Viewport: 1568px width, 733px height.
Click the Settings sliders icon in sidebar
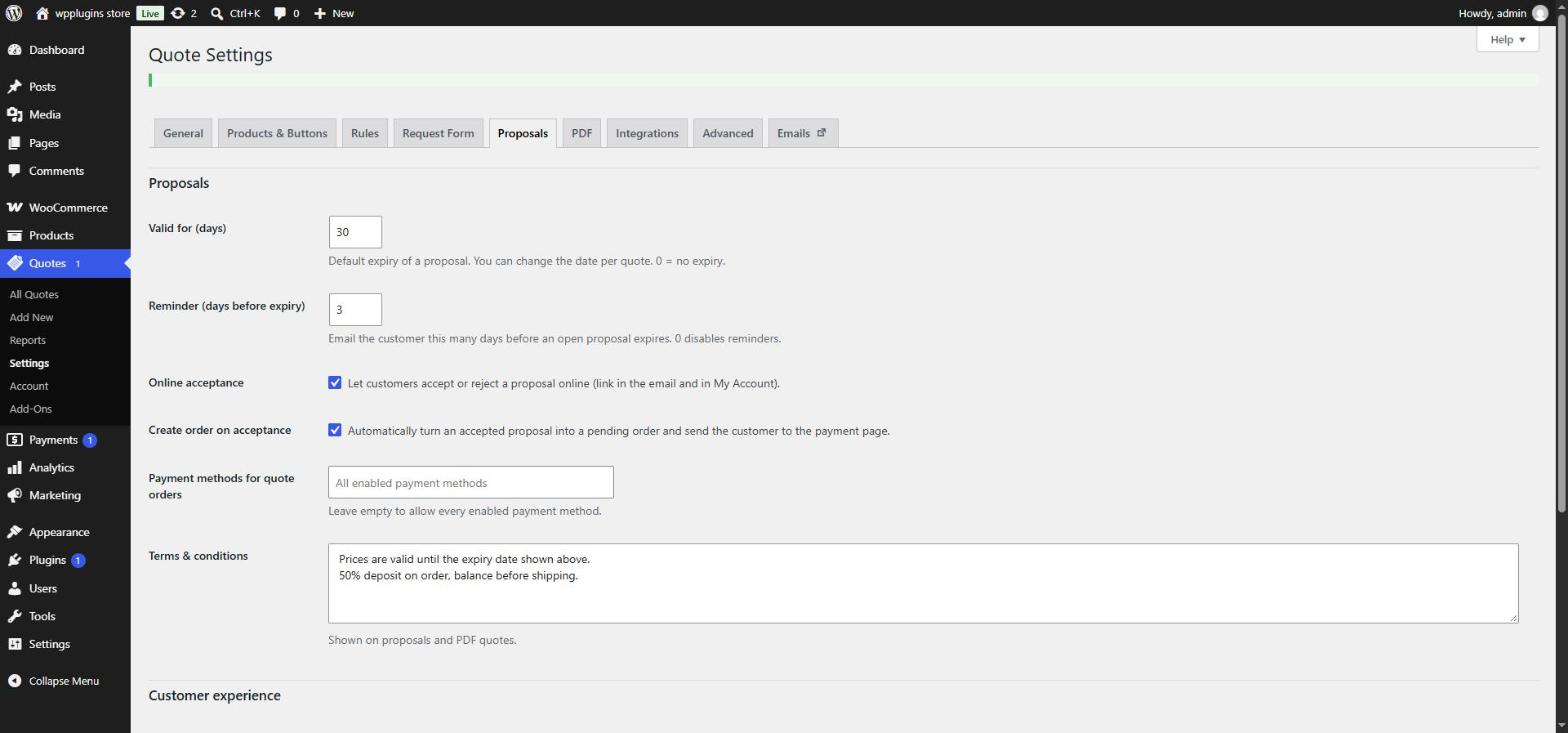(14, 644)
